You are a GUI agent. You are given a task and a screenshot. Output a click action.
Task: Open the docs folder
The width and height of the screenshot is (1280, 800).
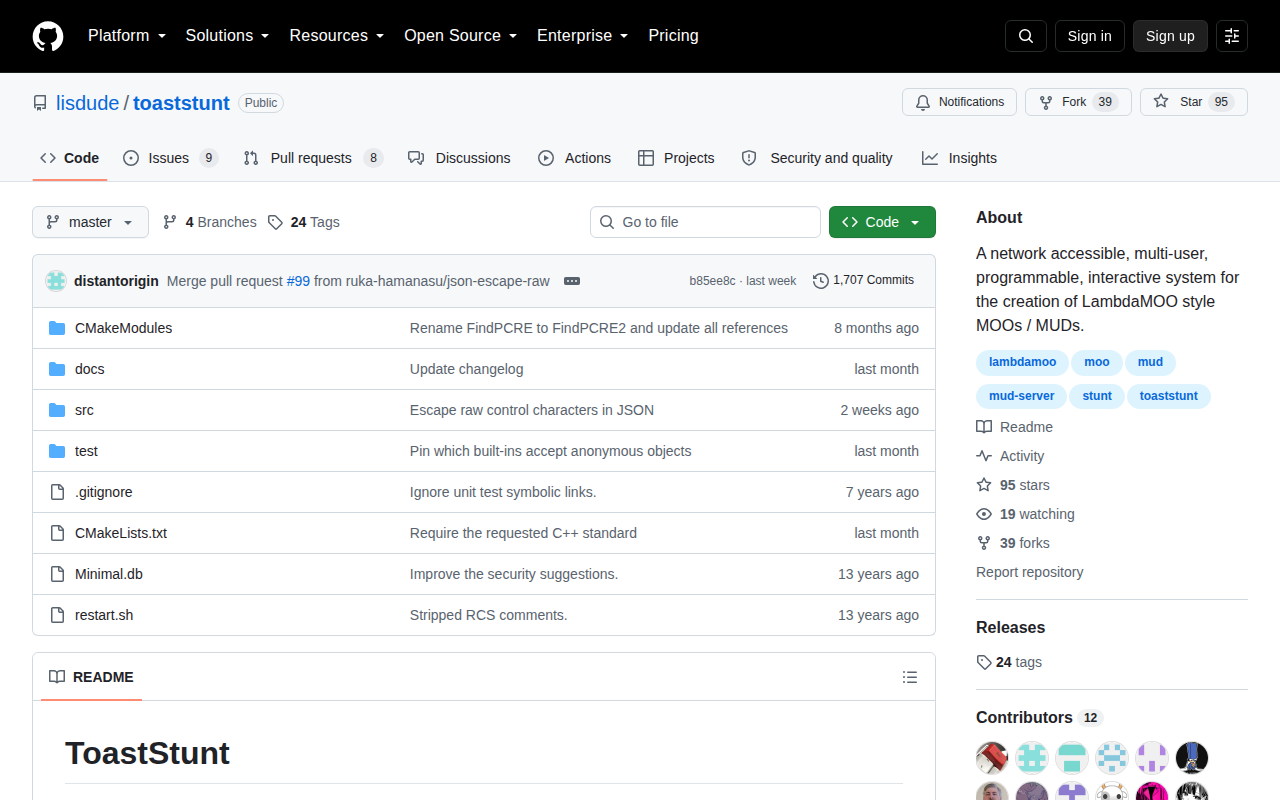pyautogui.click(x=89, y=369)
